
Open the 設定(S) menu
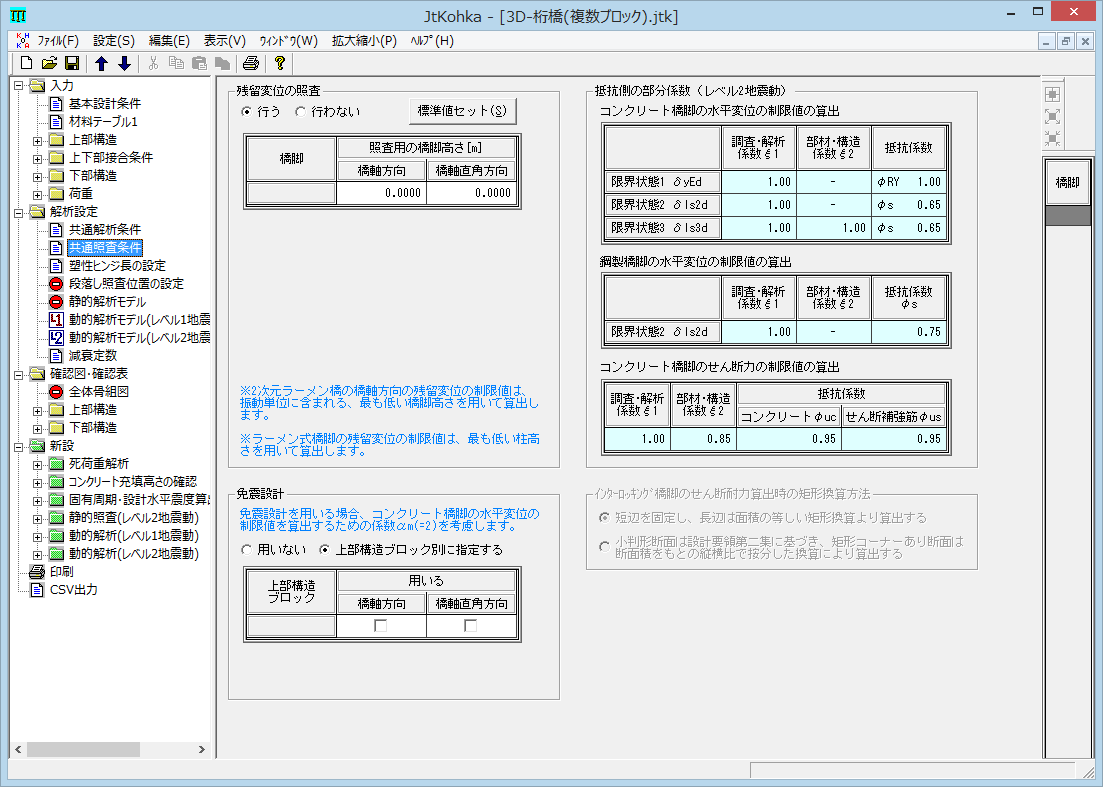[113, 41]
